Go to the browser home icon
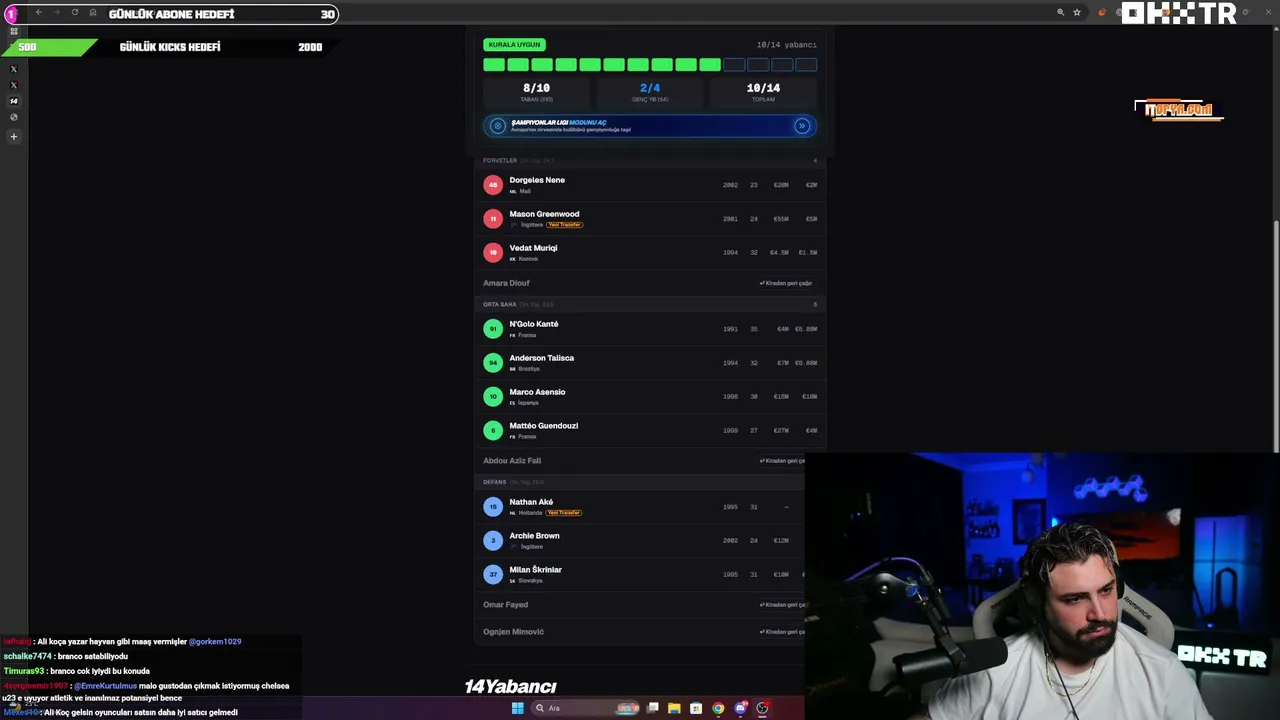 click(93, 13)
